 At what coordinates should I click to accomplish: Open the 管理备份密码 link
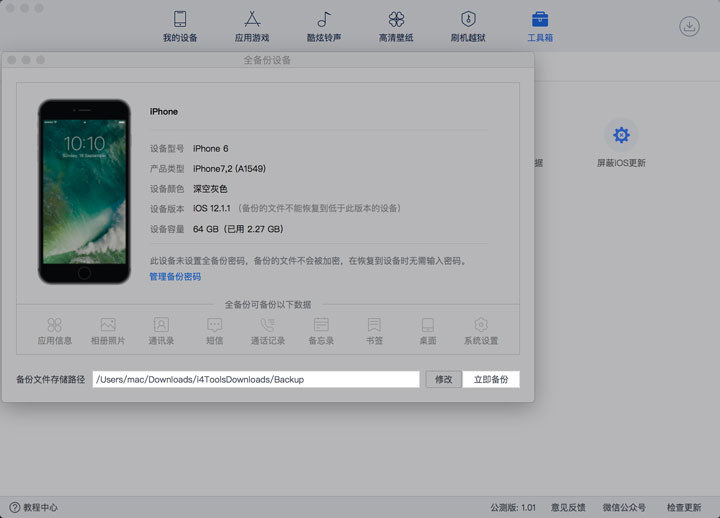pos(175,276)
